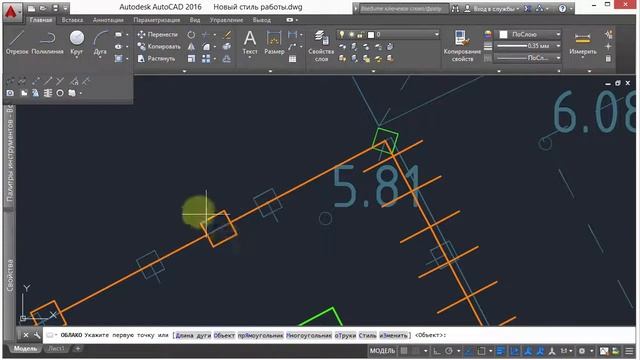Viewport: 640px width, 360px height.
Task: Select the rectangular Array tool icon
Action: coord(206,59)
